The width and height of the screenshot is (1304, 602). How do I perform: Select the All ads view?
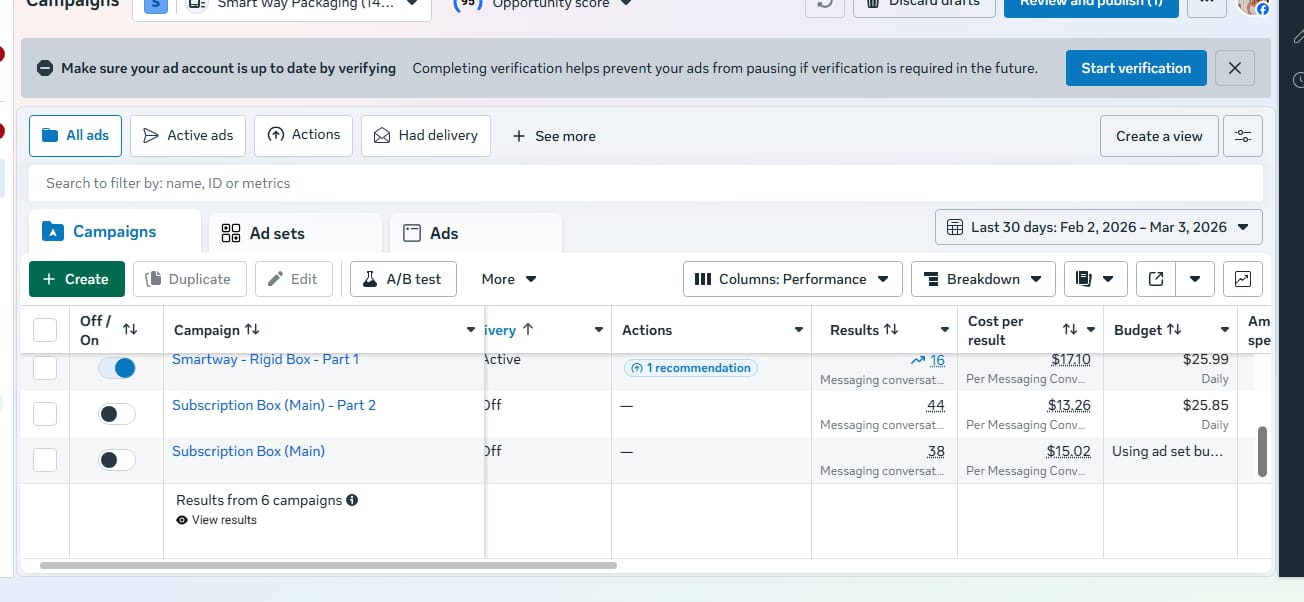tap(75, 135)
